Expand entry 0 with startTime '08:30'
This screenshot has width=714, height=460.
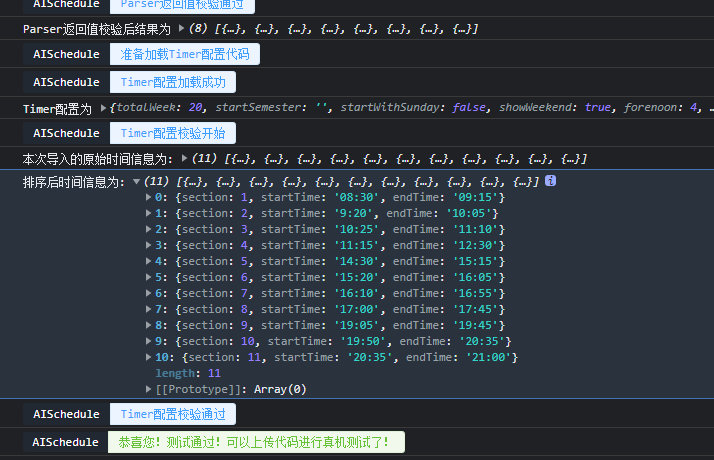(149, 198)
